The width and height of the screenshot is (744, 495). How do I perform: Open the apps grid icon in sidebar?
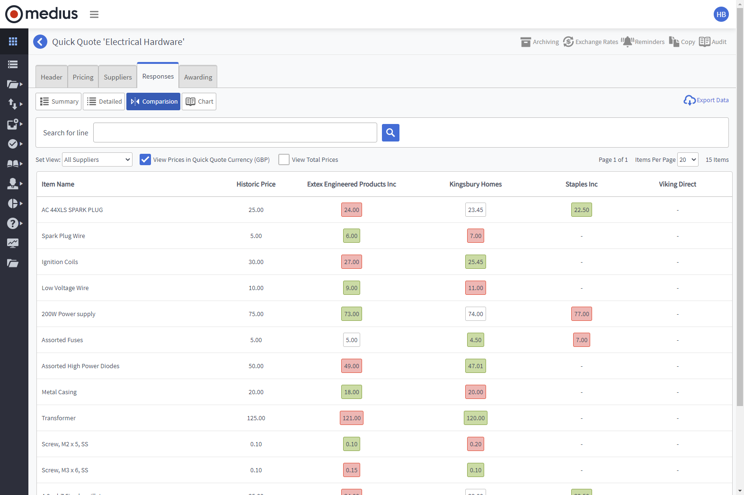[13, 42]
